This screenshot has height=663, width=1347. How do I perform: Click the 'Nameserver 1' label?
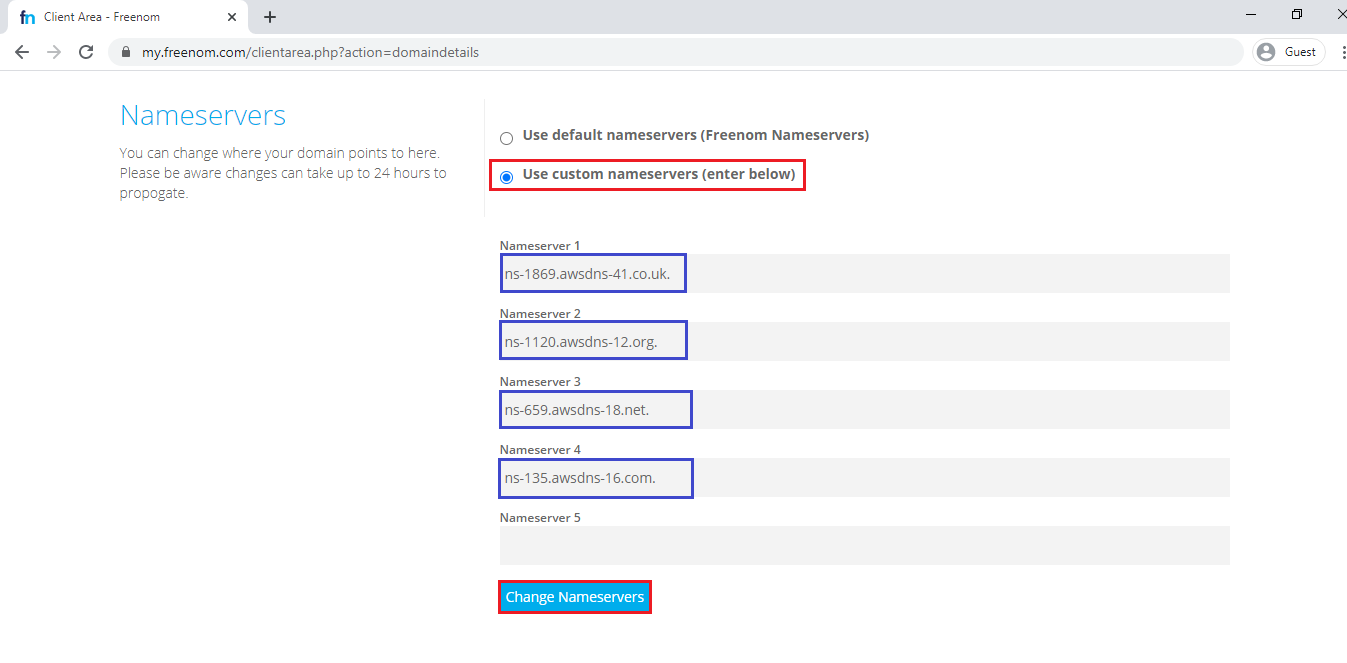pos(540,245)
